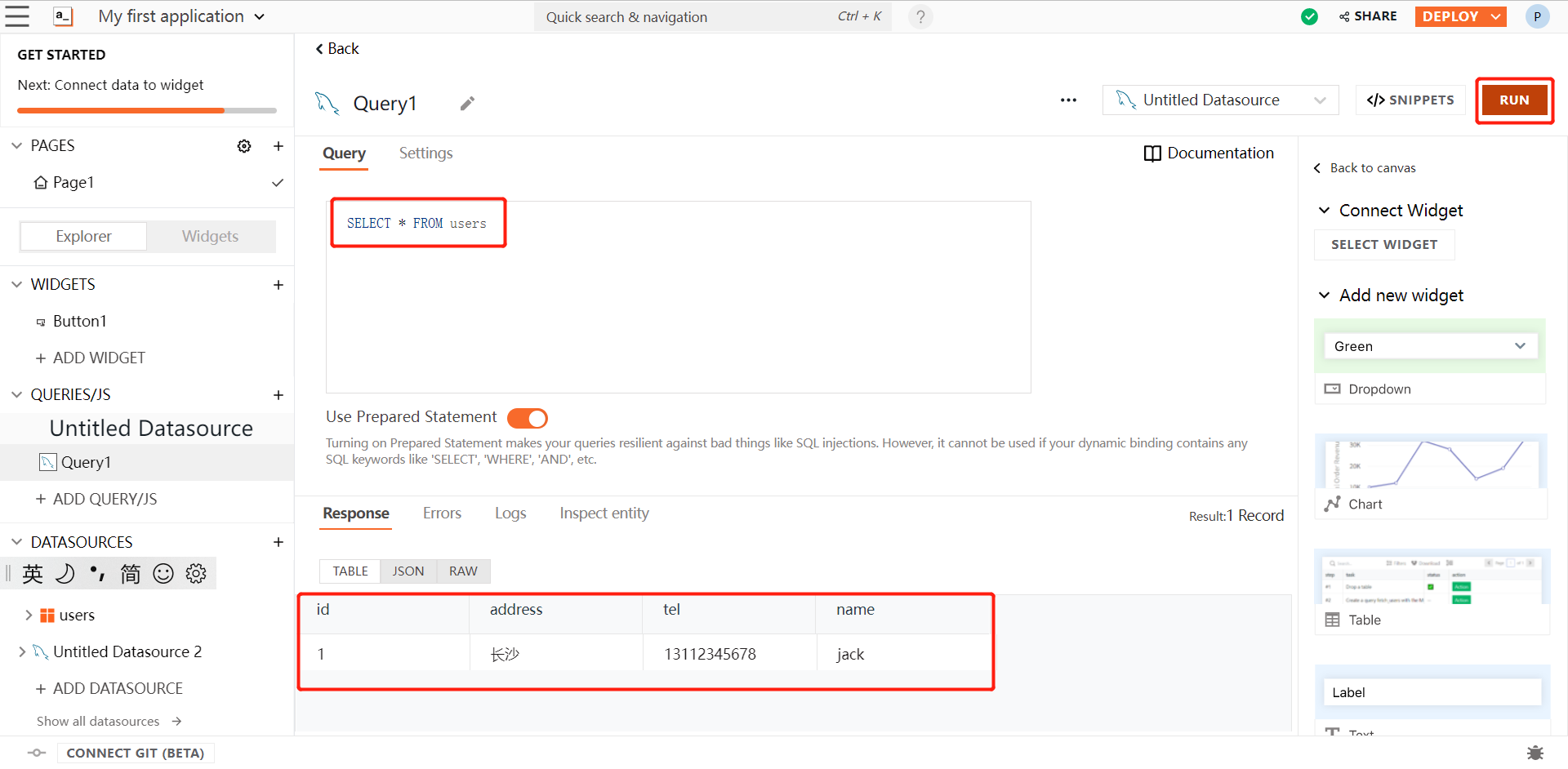Open the three-dots more options menu
The height and width of the screenshot is (769, 1568).
tap(1068, 100)
